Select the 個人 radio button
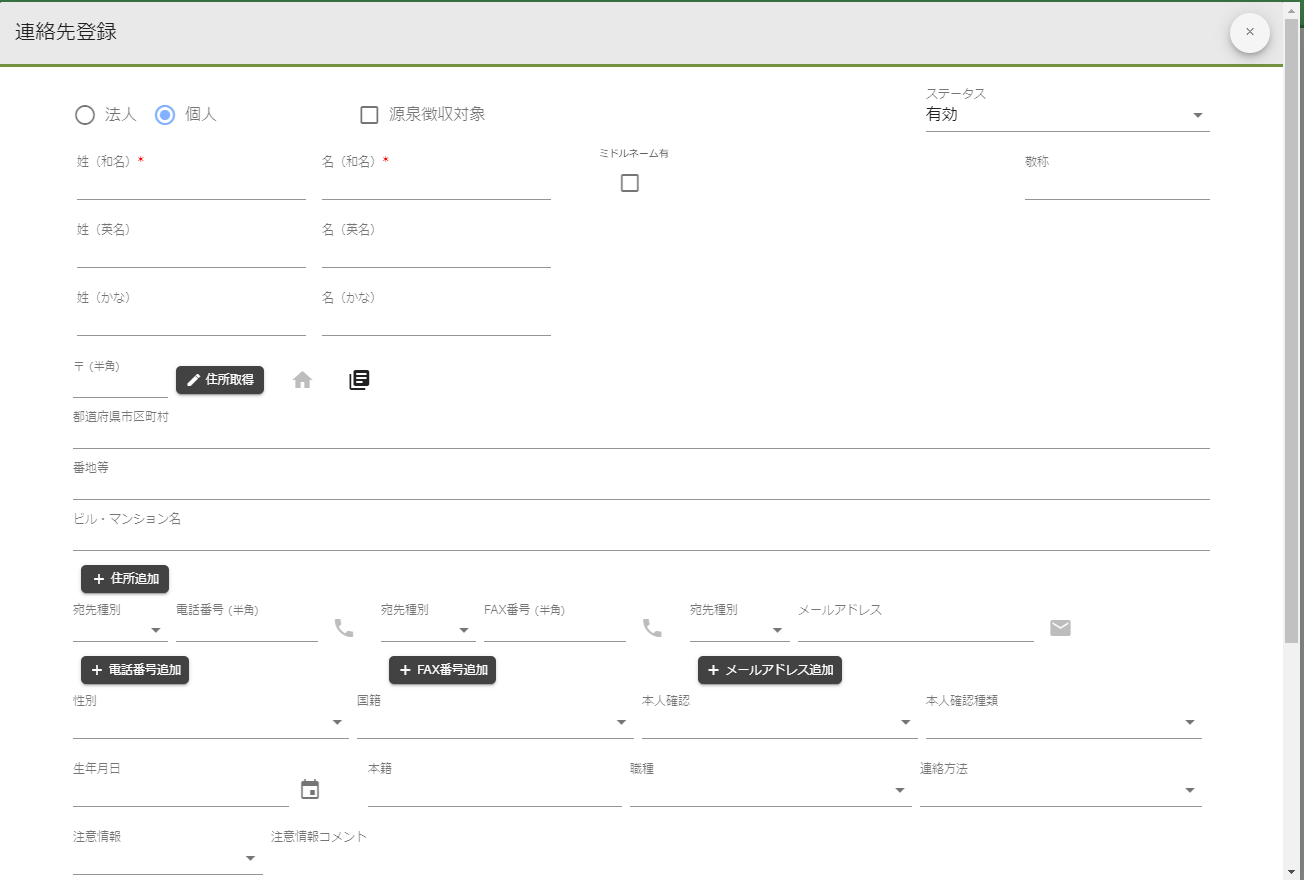1304x880 pixels. (x=166, y=115)
